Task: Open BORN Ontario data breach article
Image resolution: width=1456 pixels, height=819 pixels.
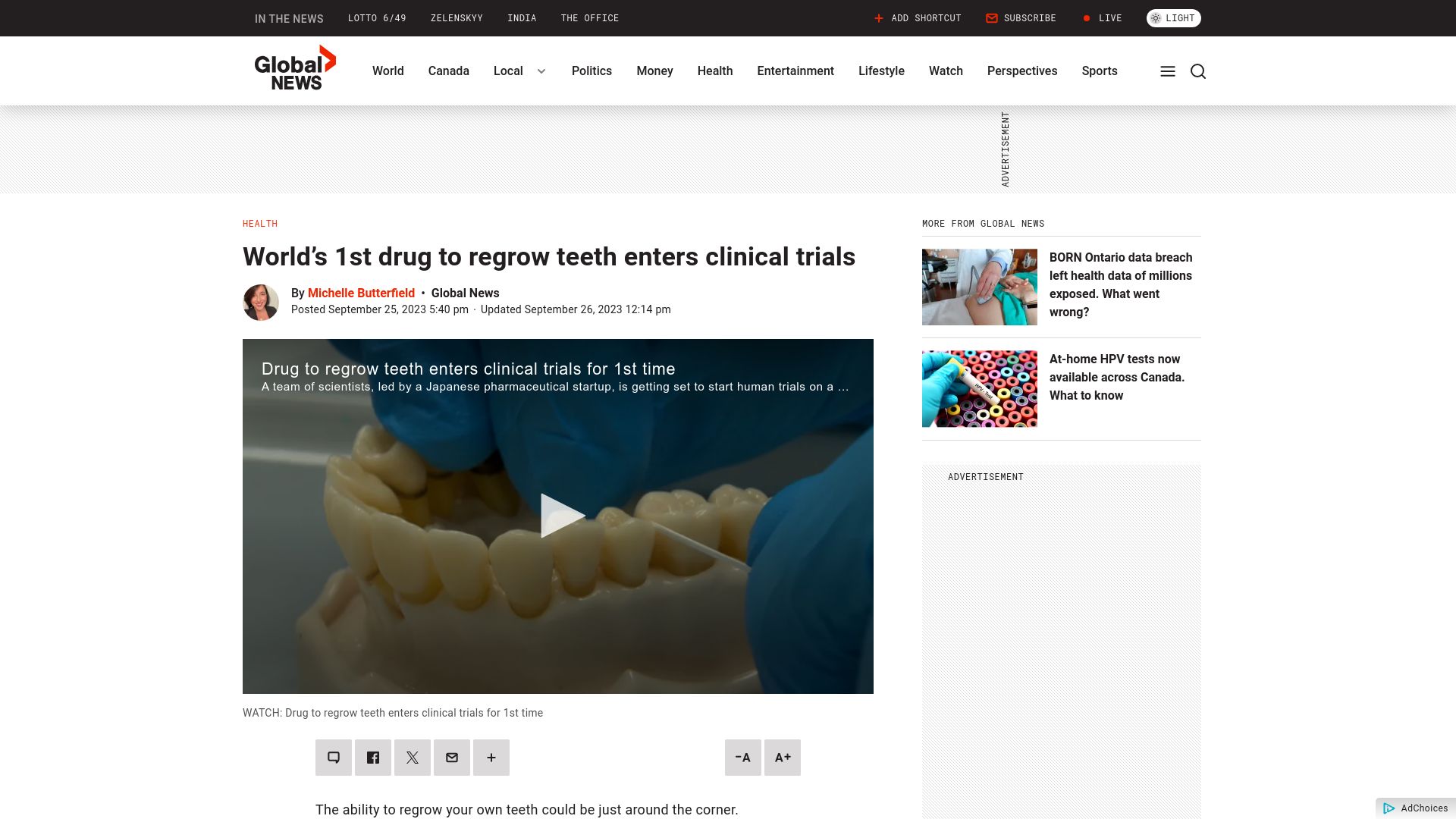Action: [1121, 285]
